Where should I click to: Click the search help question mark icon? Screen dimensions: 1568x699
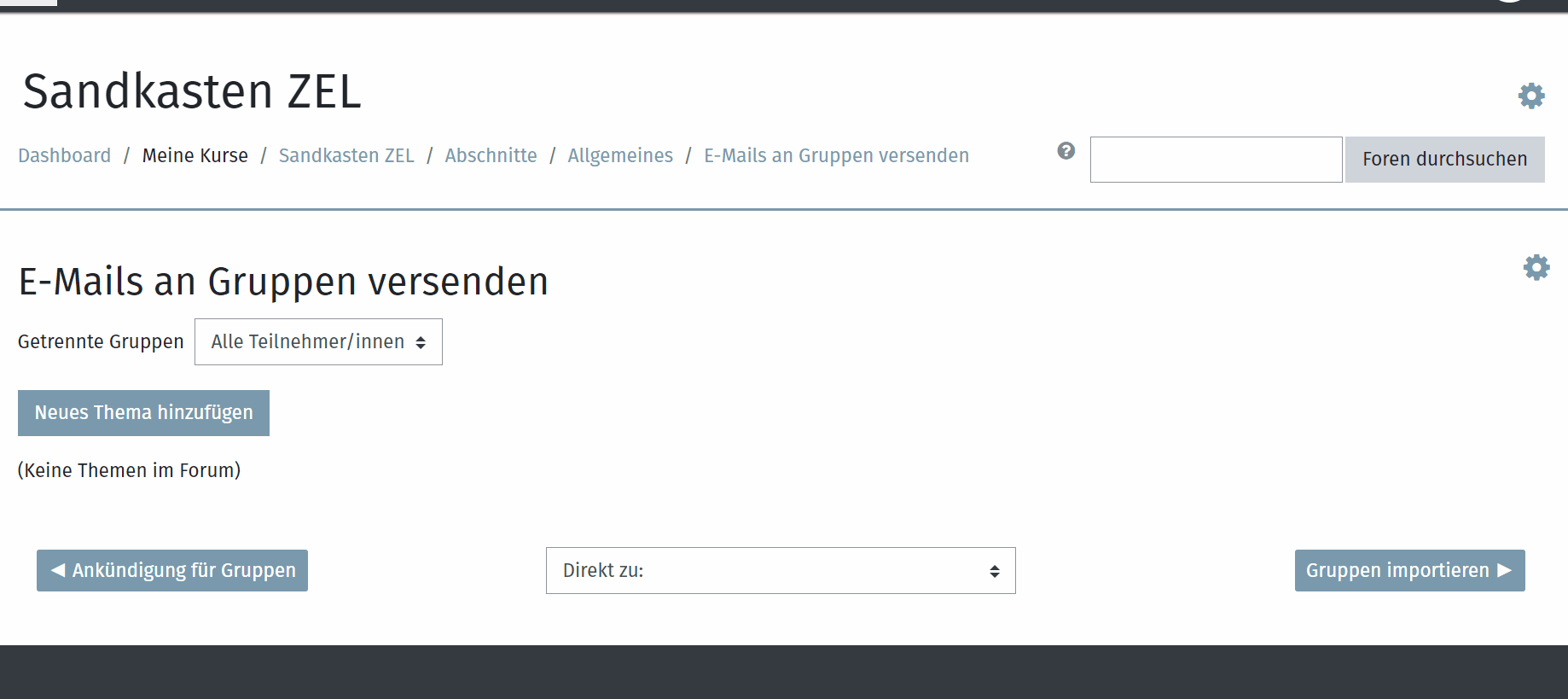tap(1066, 151)
